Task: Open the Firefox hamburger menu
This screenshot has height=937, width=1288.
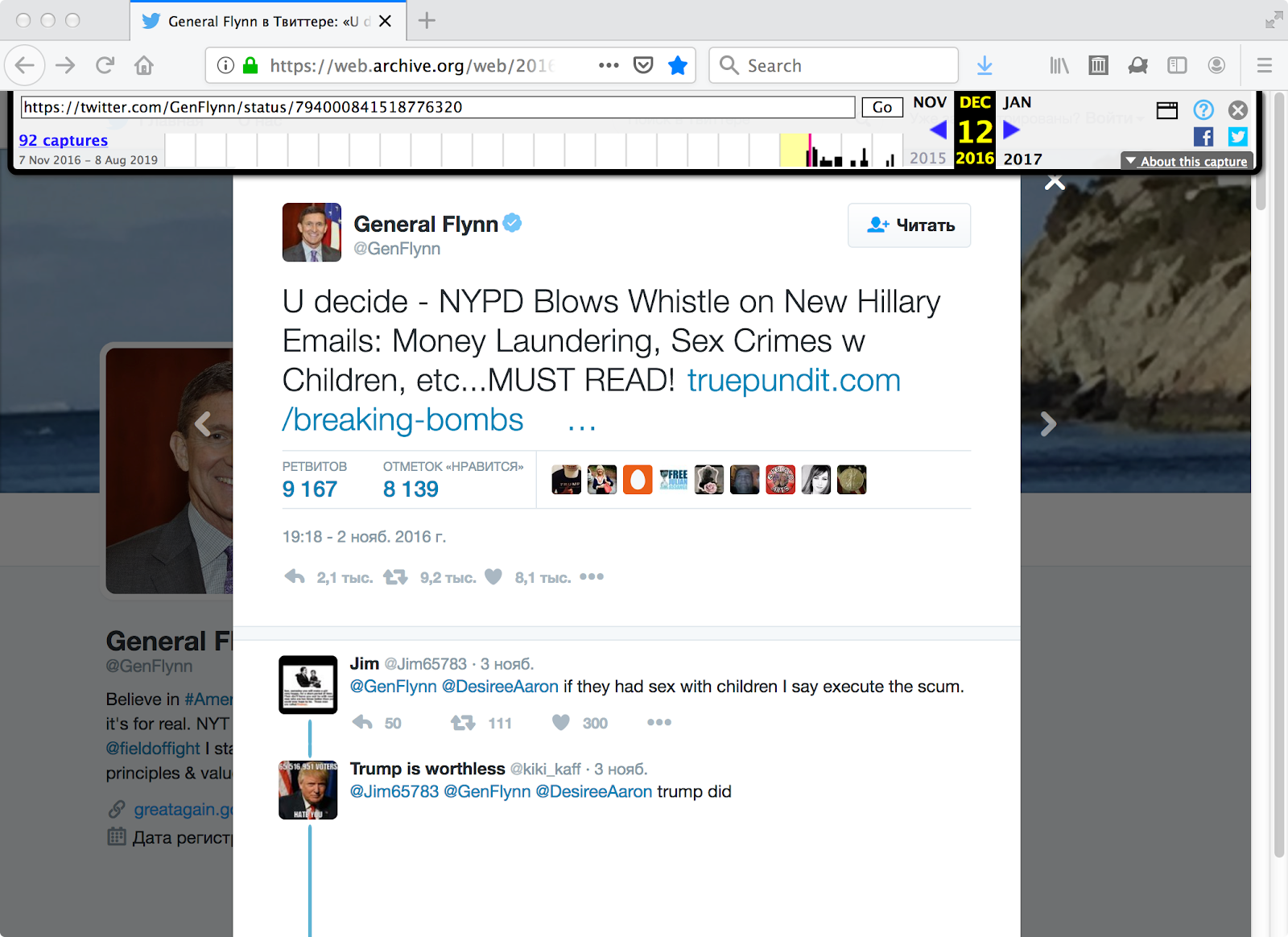Action: click(x=1265, y=65)
